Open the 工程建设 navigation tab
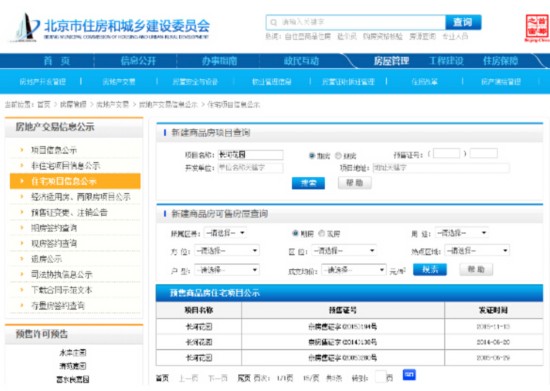550x391 pixels. click(x=446, y=61)
